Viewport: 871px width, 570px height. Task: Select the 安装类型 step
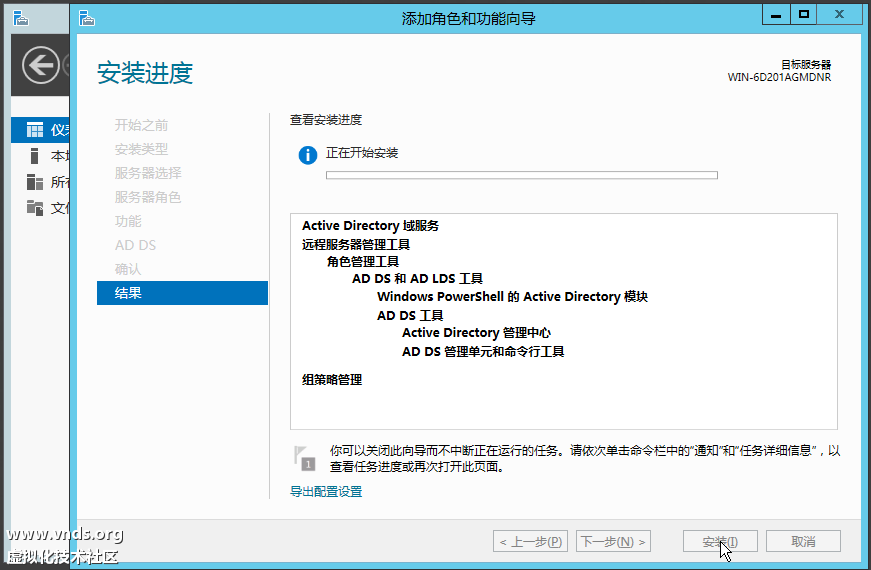(141, 149)
